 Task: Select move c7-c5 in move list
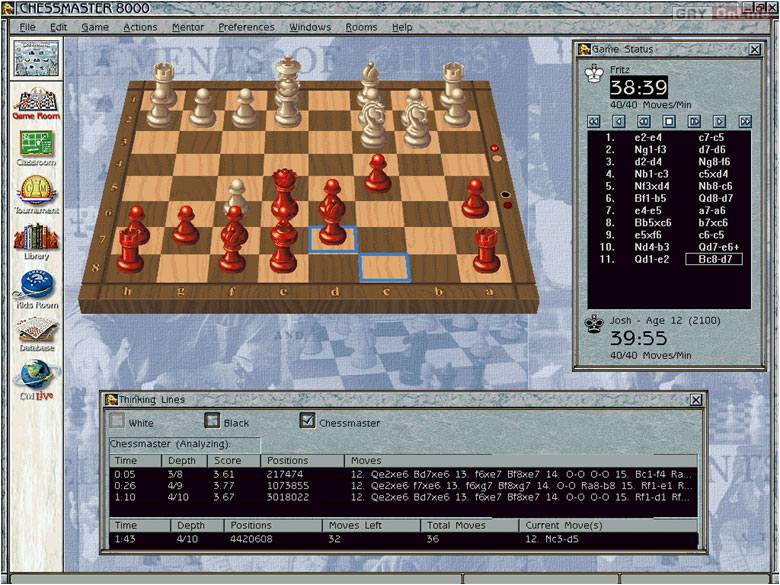711,138
